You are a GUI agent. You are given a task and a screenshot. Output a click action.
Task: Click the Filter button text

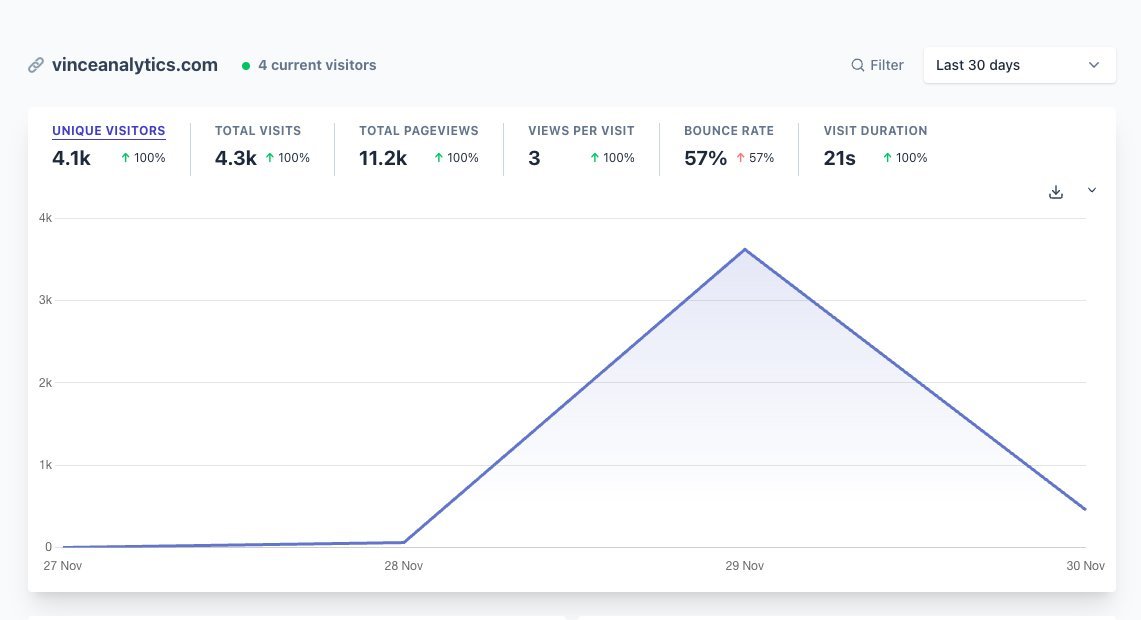click(886, 65)
